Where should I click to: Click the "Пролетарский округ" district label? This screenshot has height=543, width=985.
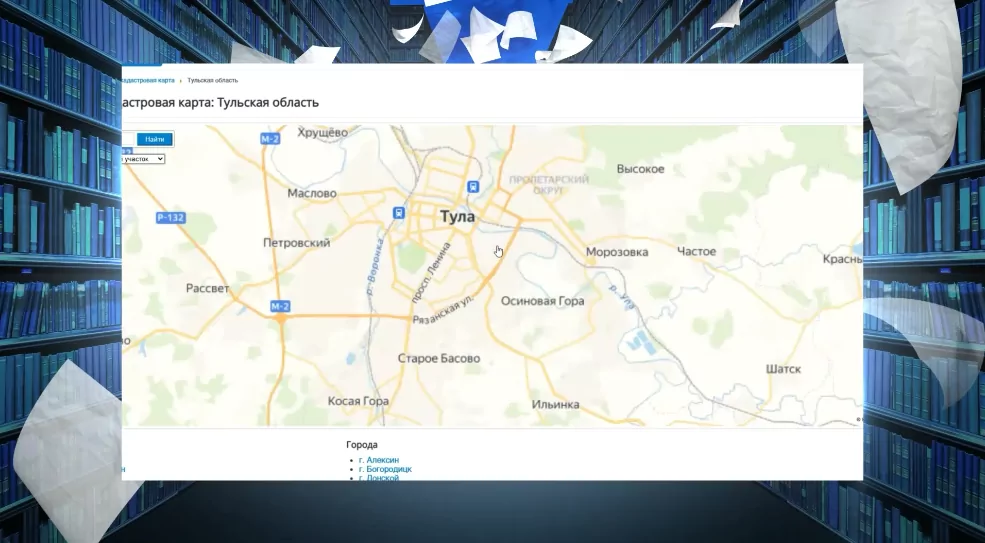pyautogui.click(x=549, y=185)
